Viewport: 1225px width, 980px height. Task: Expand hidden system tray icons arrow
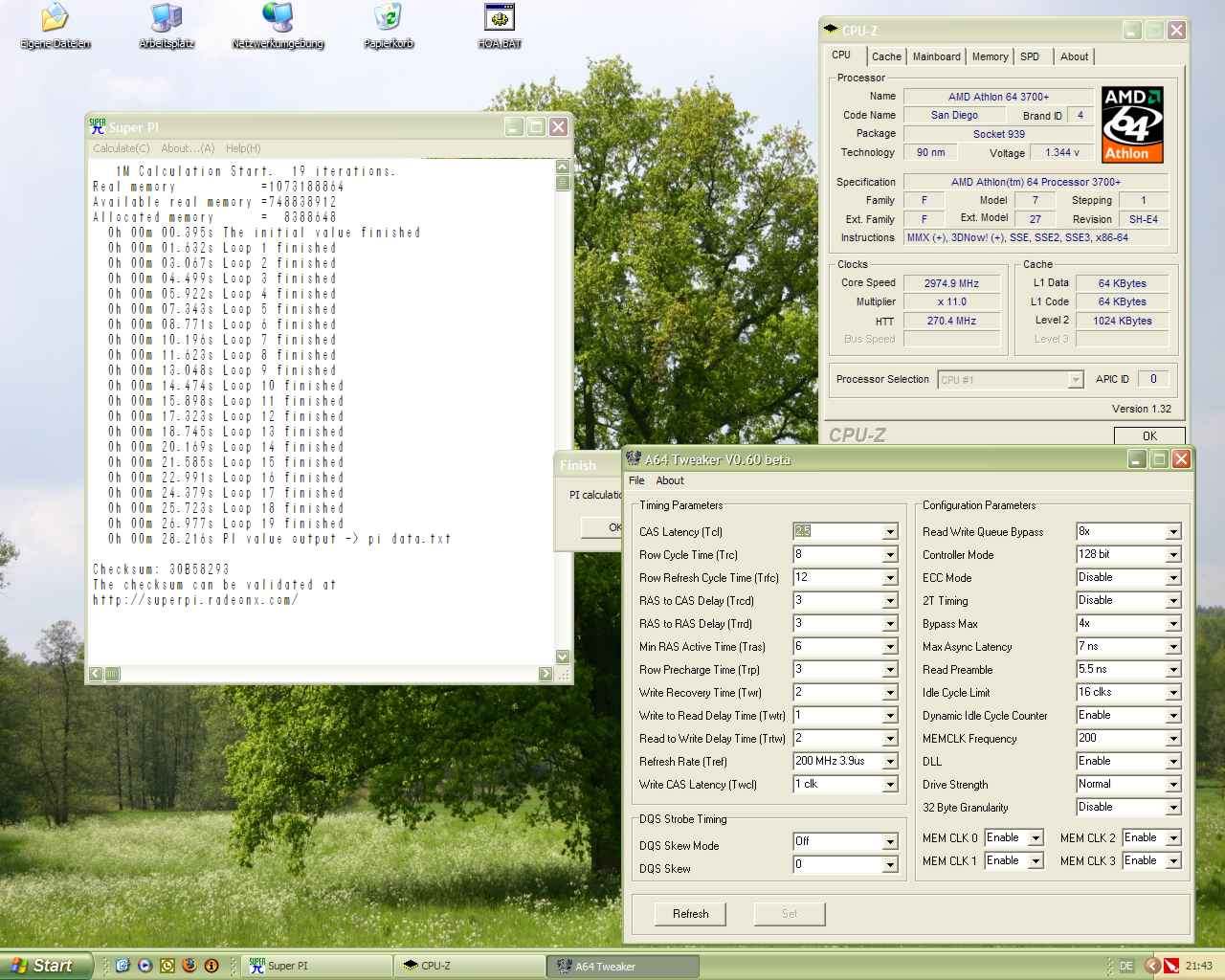pos(1152,966)
